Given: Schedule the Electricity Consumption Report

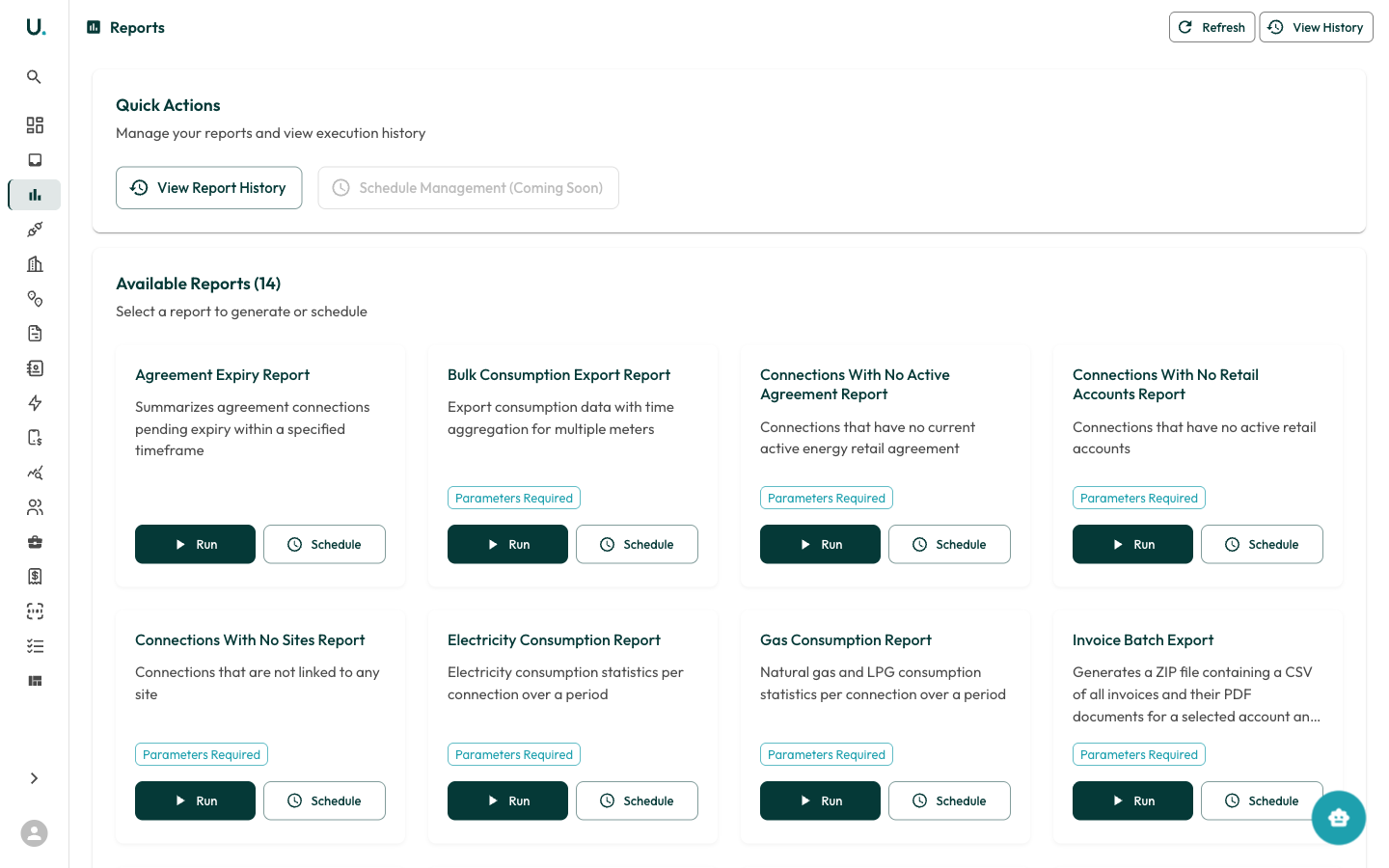Looking at the screenshot, I should 637,800.
